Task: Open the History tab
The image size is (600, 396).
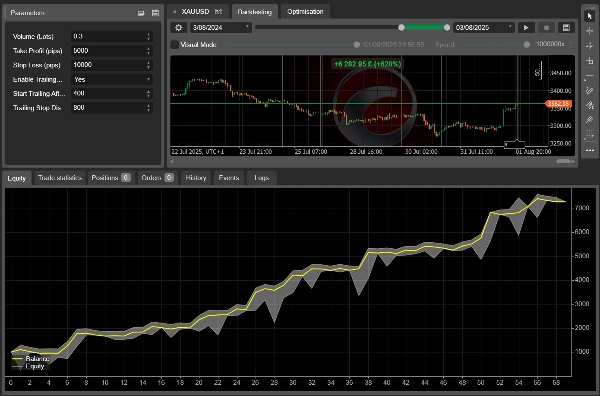Action: (196, 178)
